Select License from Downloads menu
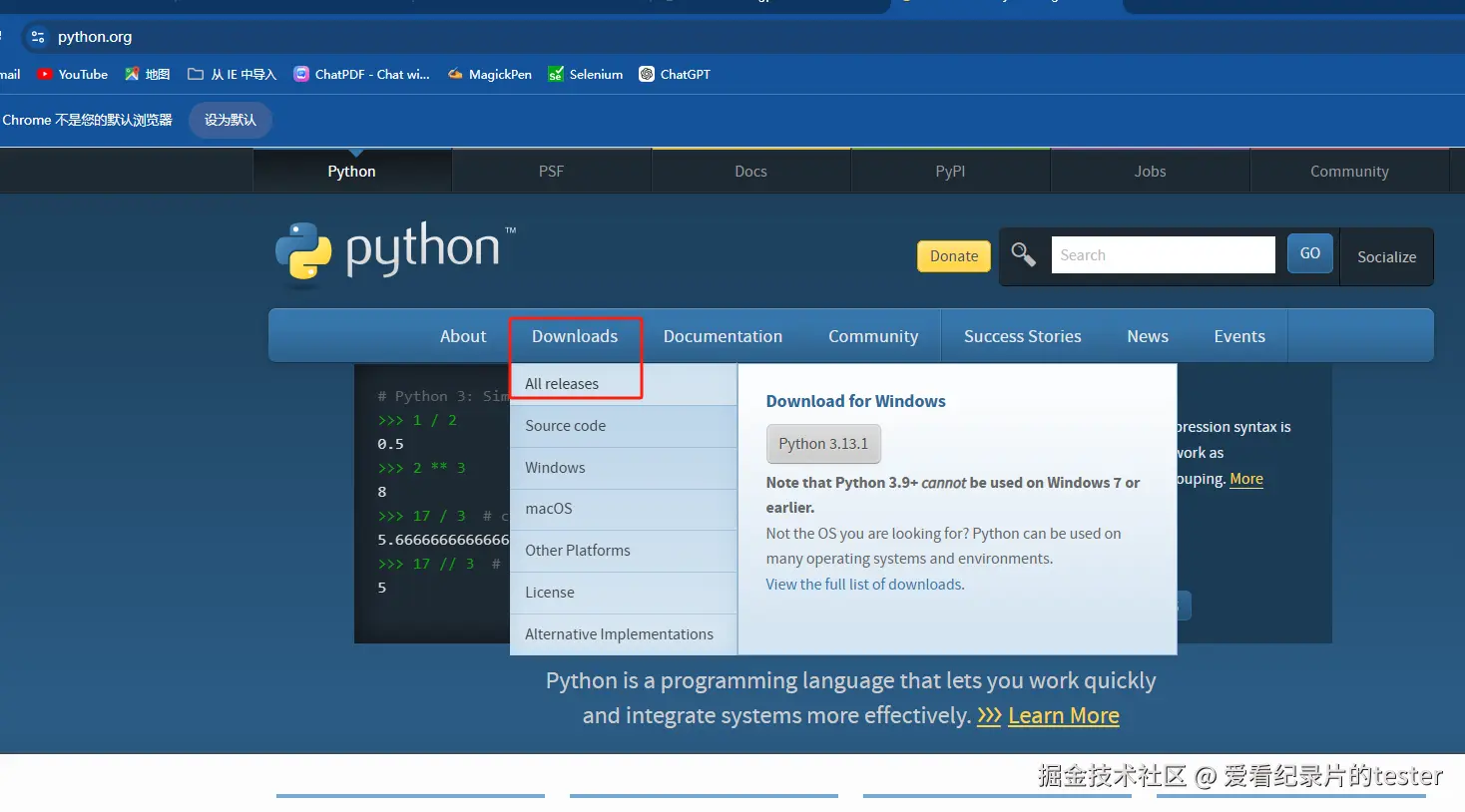 624,593
